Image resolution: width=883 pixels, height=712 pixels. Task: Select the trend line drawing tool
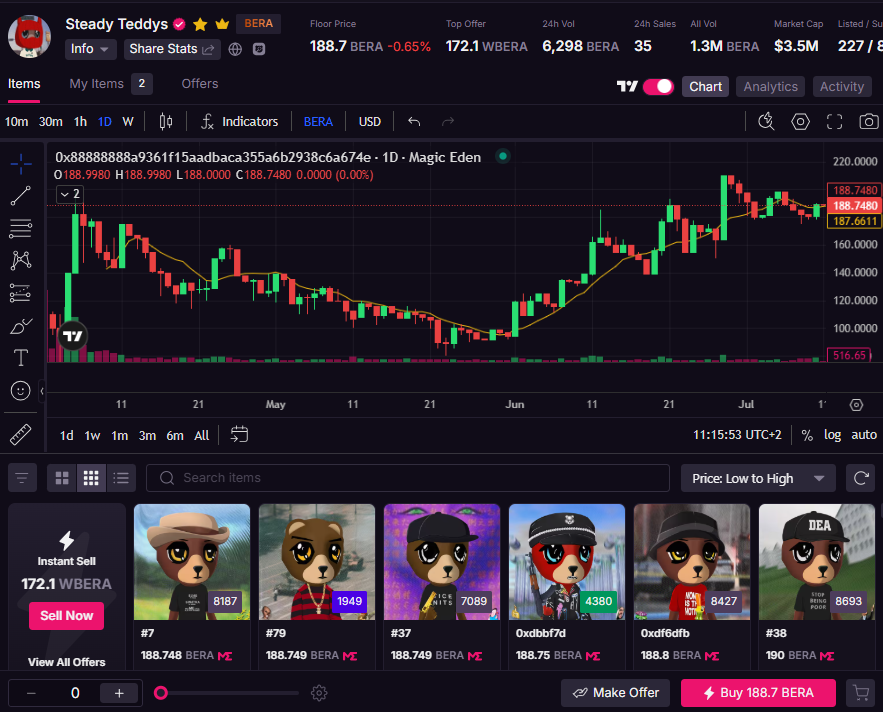pos(21,196)
